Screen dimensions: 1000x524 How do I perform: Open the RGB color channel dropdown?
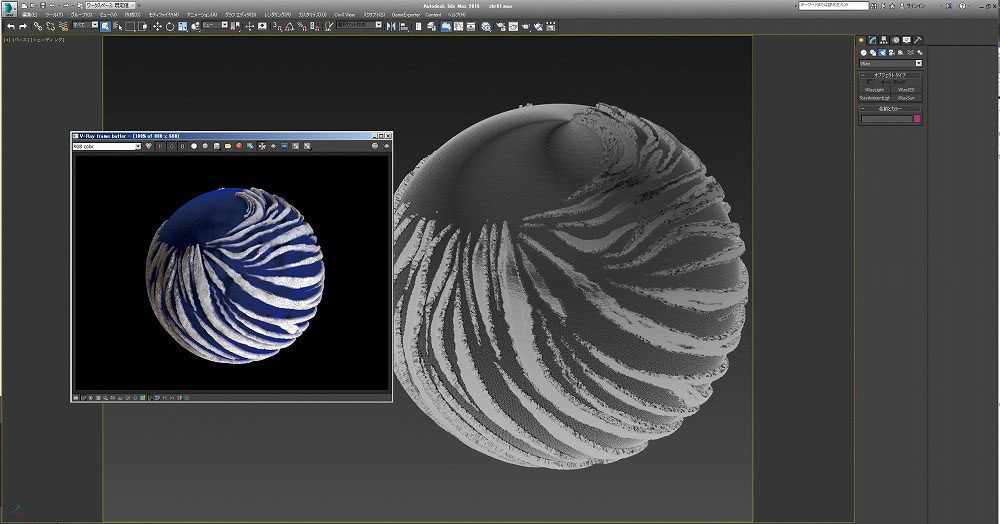[x=107, y=146]
